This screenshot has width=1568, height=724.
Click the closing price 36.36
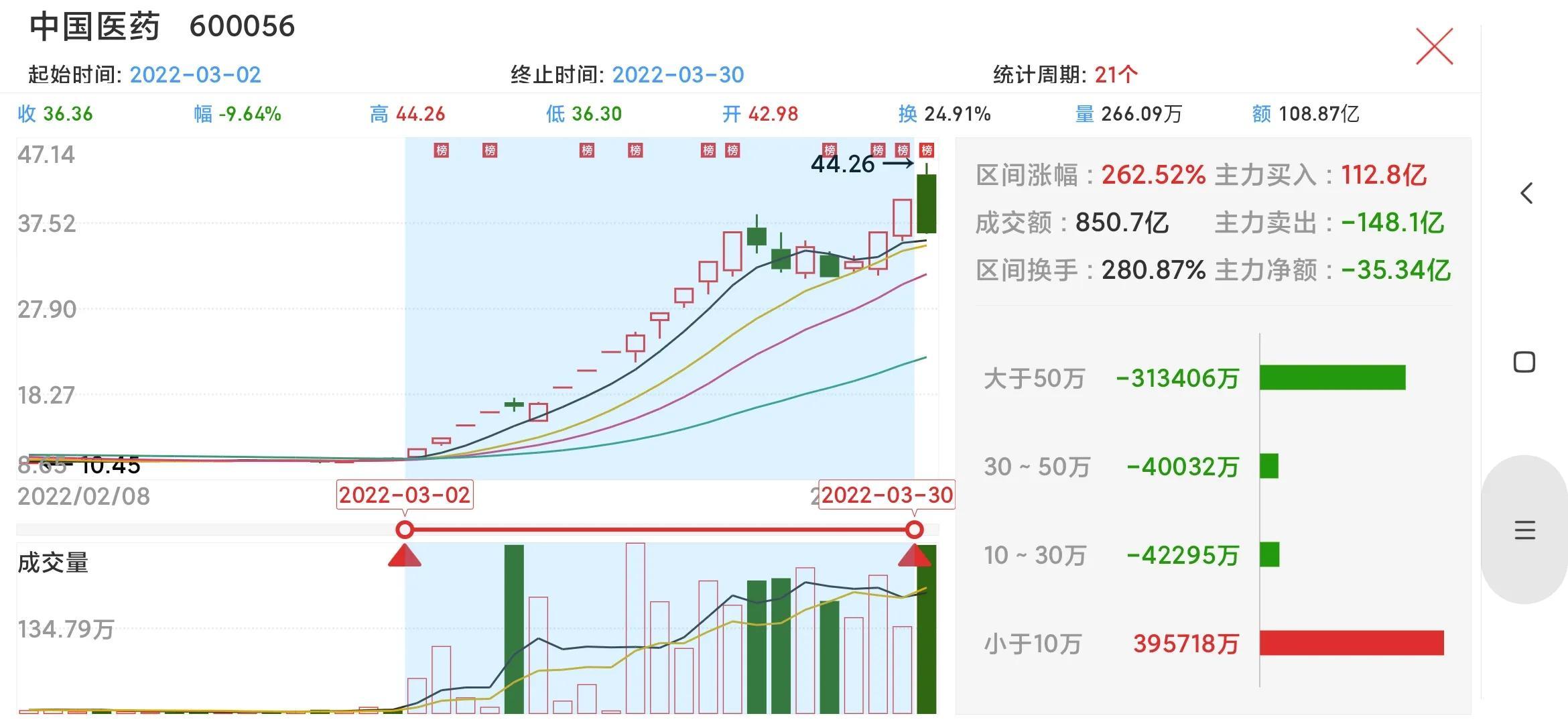[68, 114]
